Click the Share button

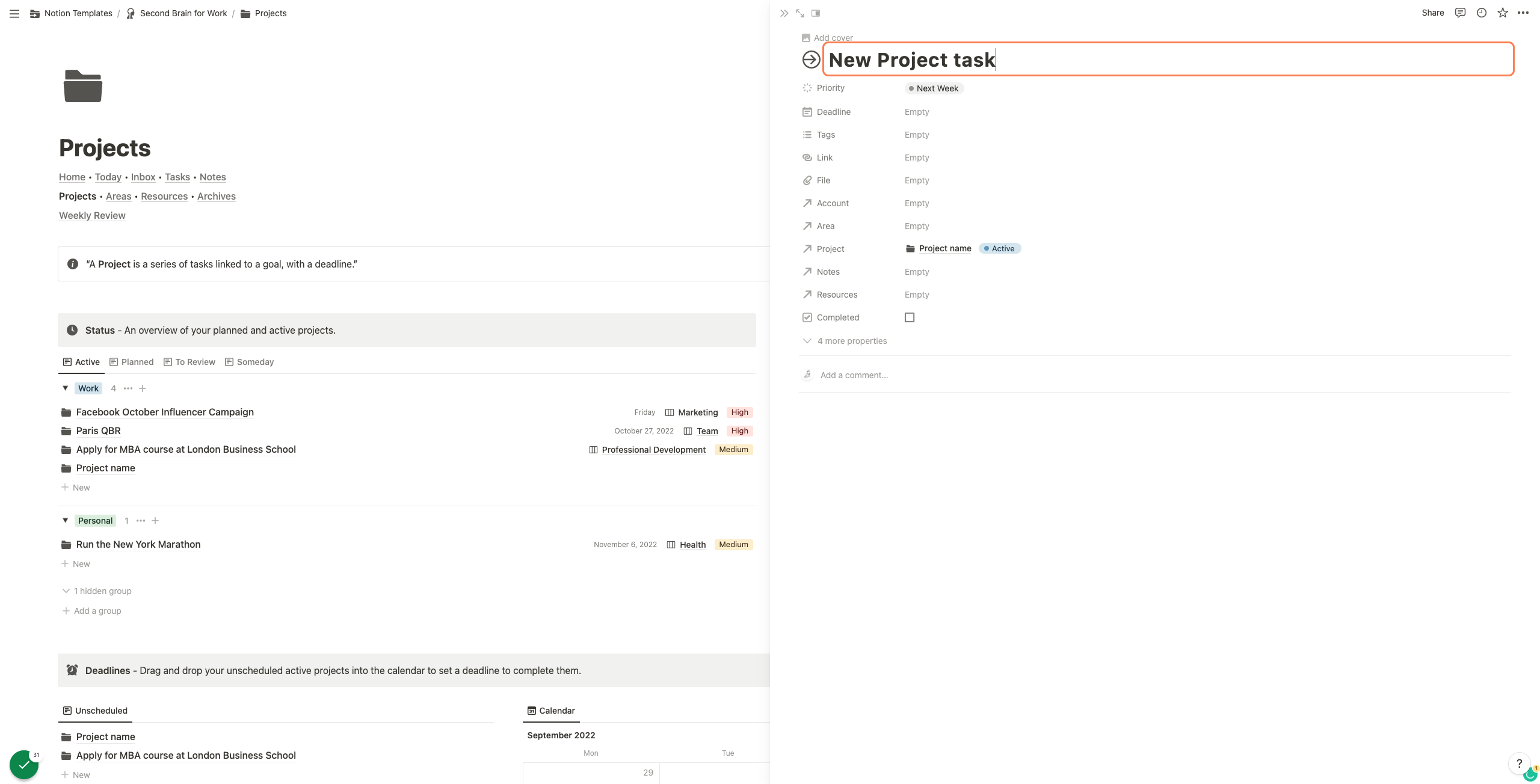tap(1433, 13)
